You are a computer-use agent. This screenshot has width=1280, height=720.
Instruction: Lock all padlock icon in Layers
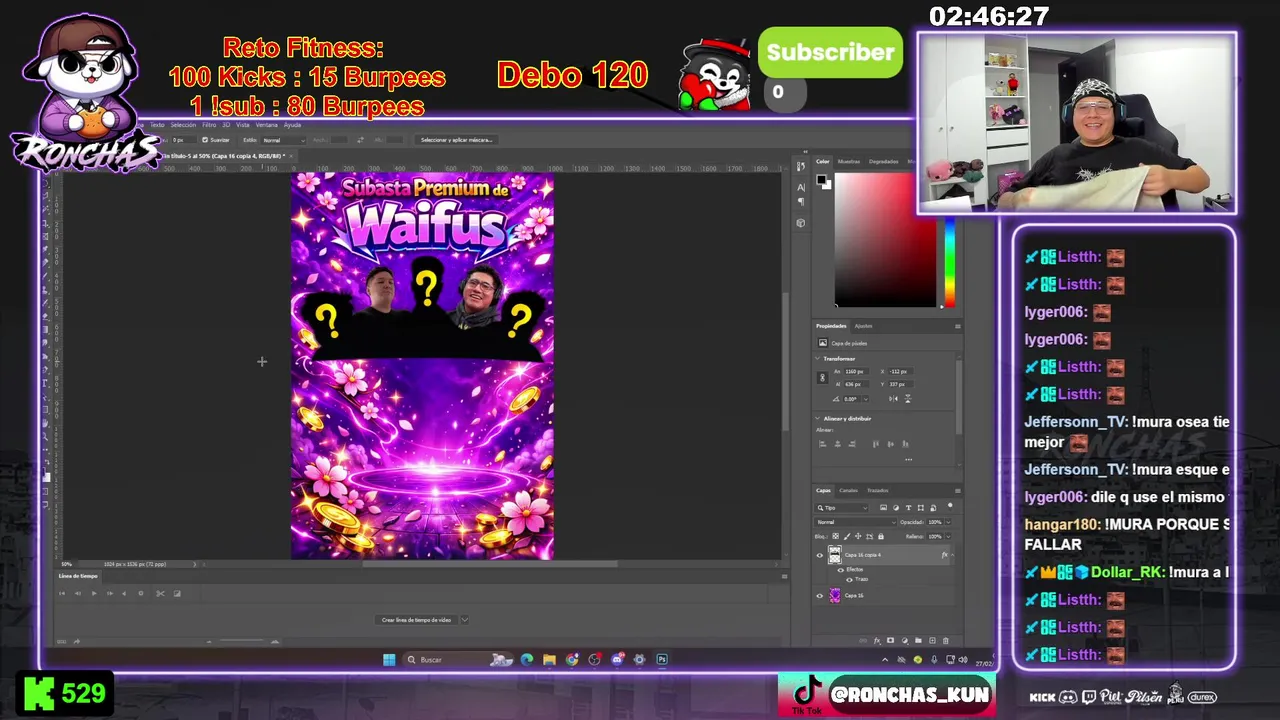pos(881,537)
